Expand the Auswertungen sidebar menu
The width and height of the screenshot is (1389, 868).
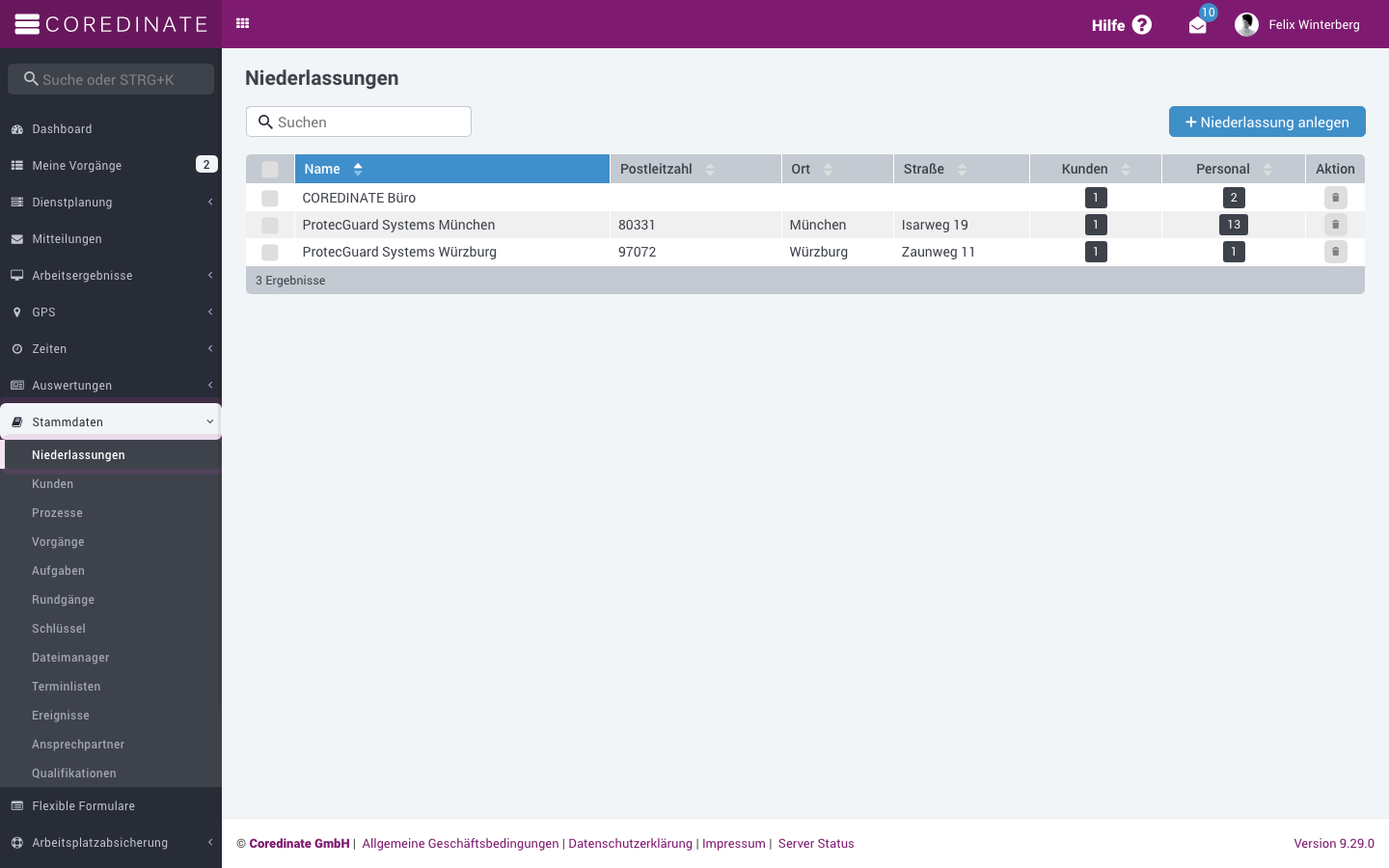[x=111, y=386]
